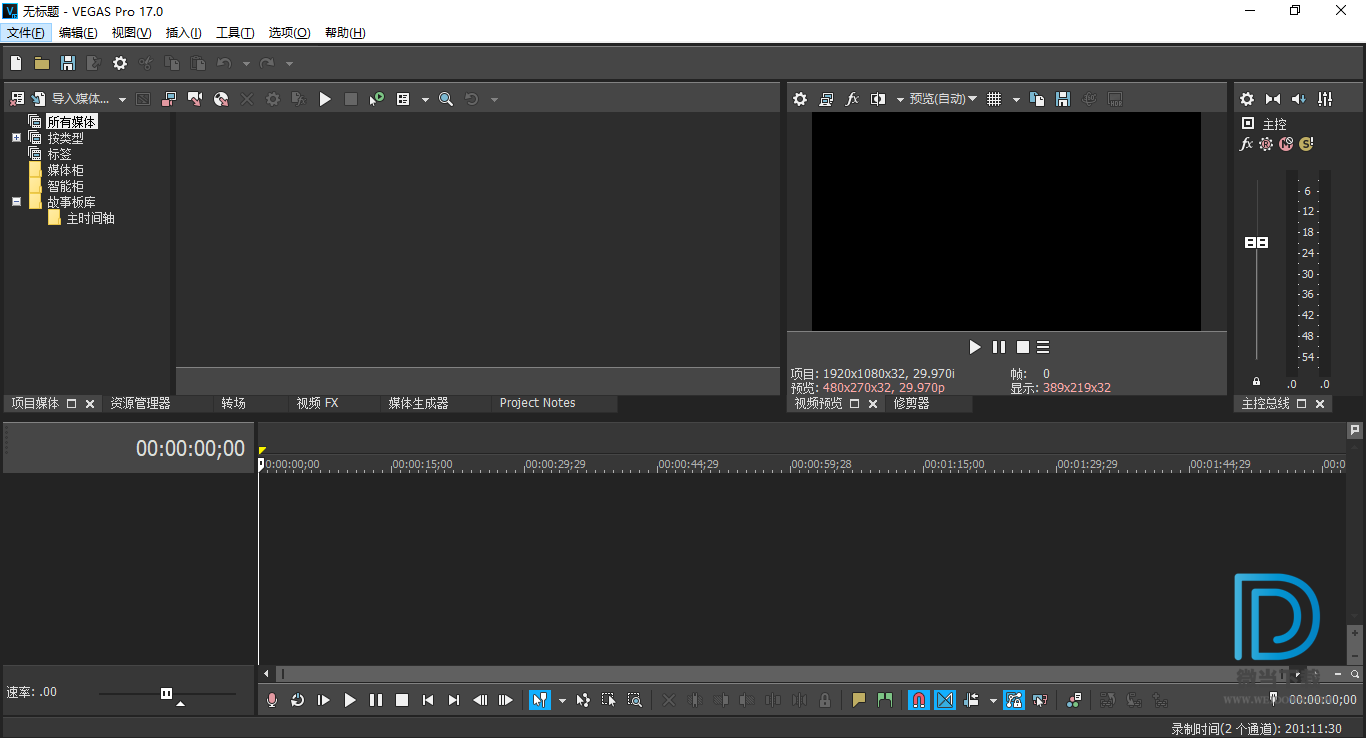1366x738 pixels.
Task: Insert a marker with the yellow flag icon
Action: pos(858,700)
